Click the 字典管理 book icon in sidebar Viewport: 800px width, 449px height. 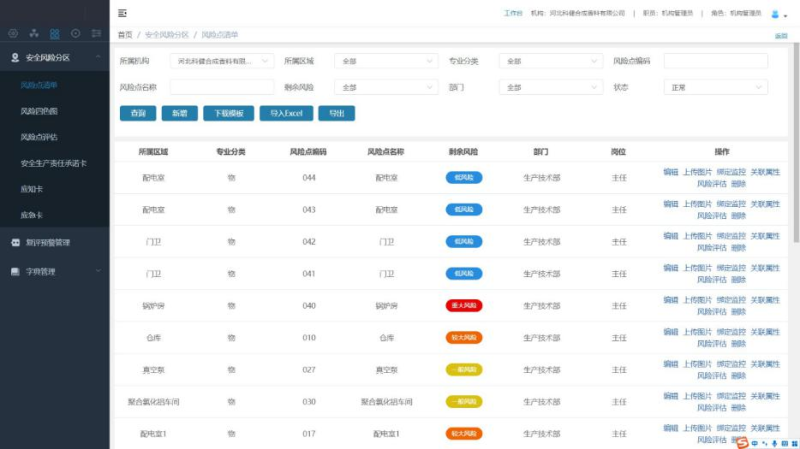[x=15, y=271]
